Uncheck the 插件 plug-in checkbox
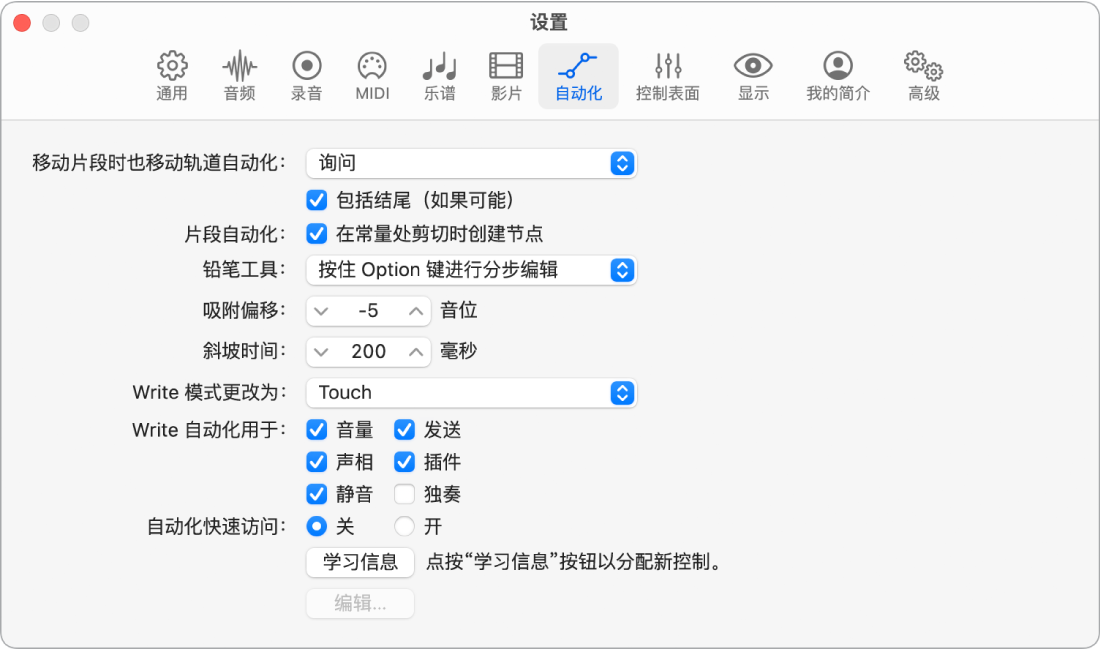 [x=404, y=461]
